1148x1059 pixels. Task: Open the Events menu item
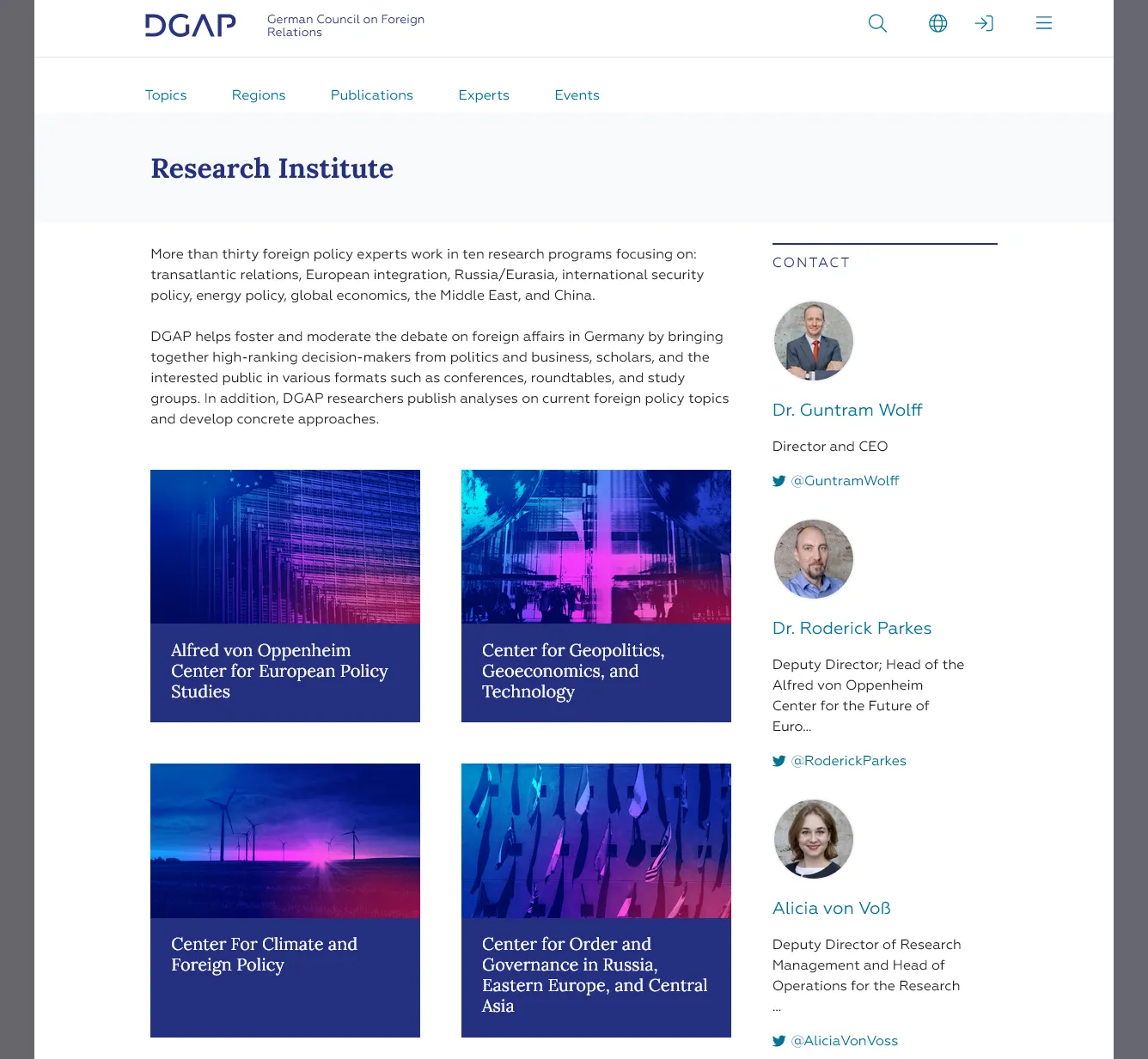577,95
